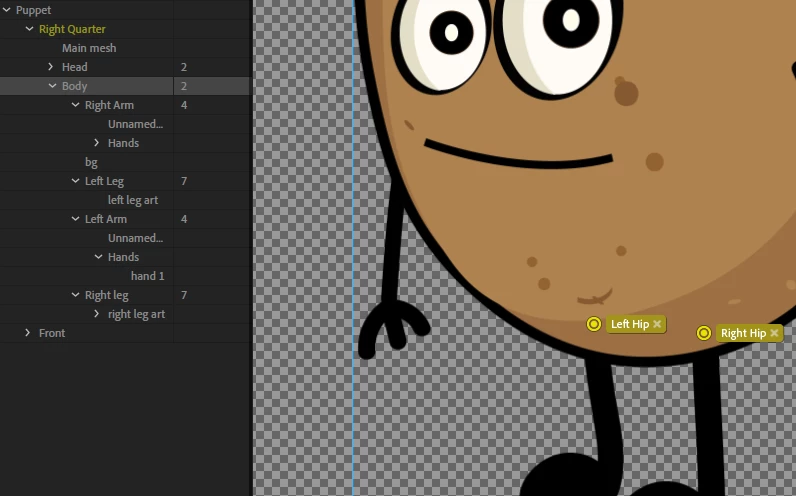Collapse the Right leg group chevron
This screenshot has height=496, width=796.
pyautogui.click(x=75, y=295)
